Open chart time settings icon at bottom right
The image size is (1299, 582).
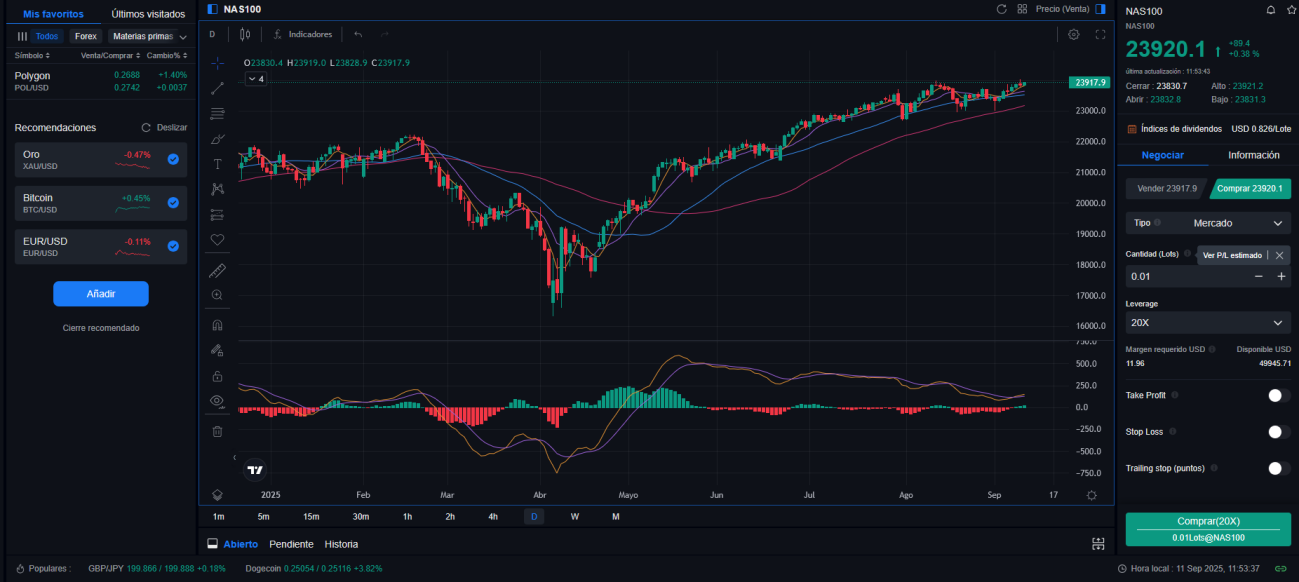pyautogui.click(x=1091, y=495)
